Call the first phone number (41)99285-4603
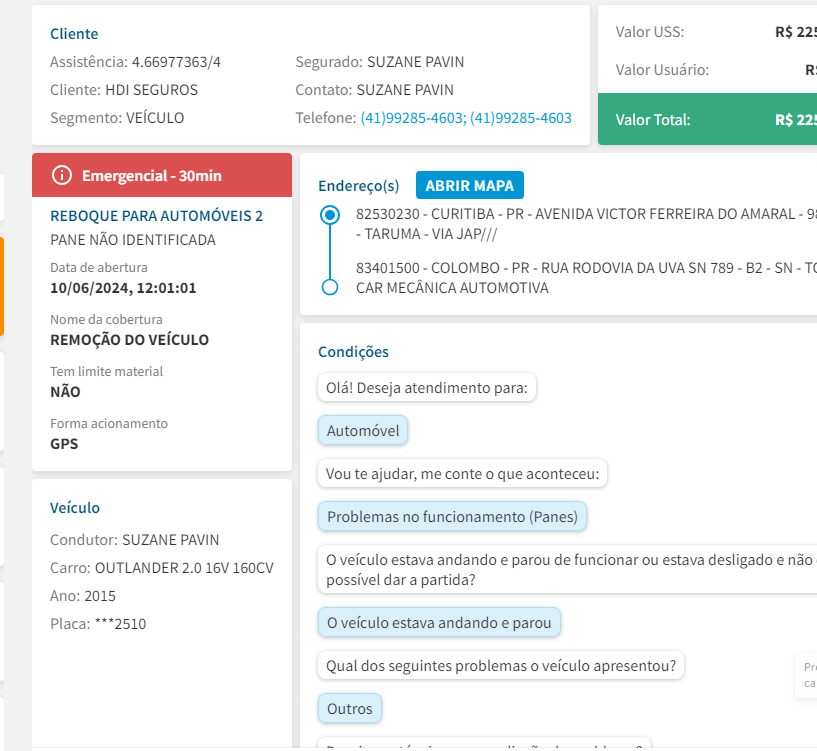The image size is (817, 751). coord(413,118)
